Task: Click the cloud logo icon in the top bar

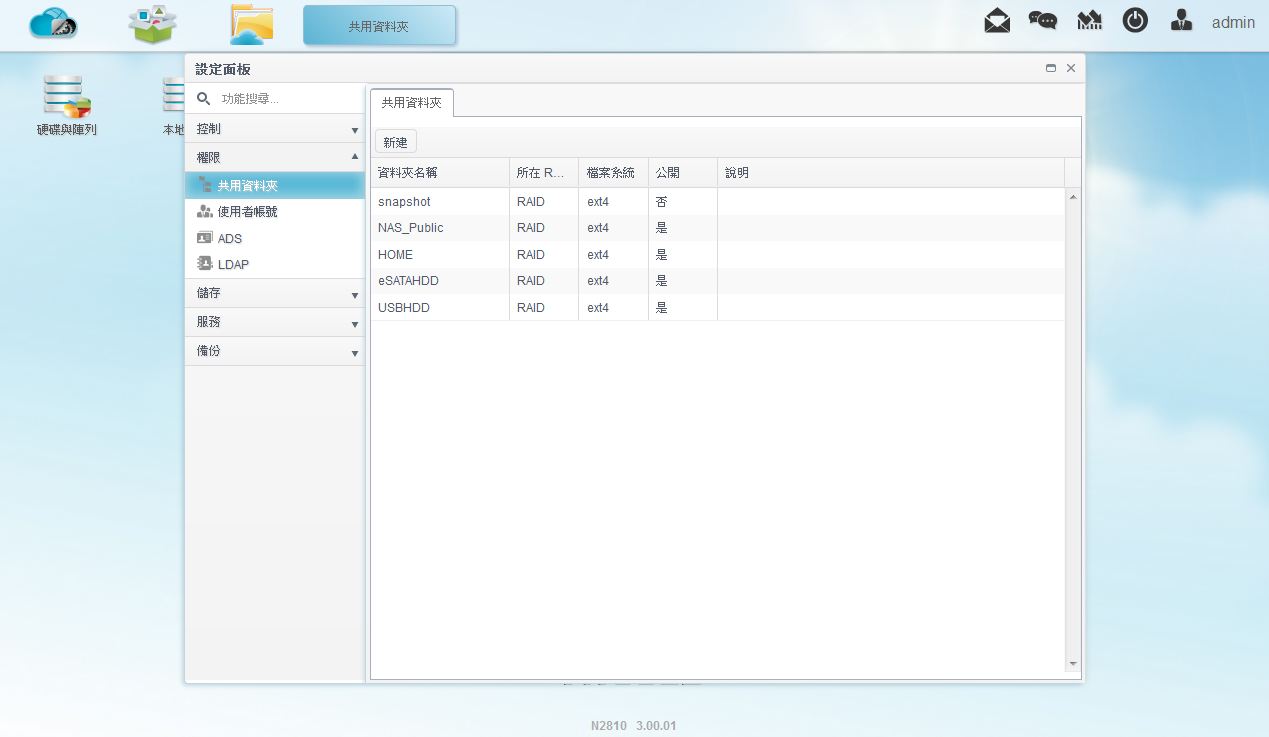Action: click(53, 24)
